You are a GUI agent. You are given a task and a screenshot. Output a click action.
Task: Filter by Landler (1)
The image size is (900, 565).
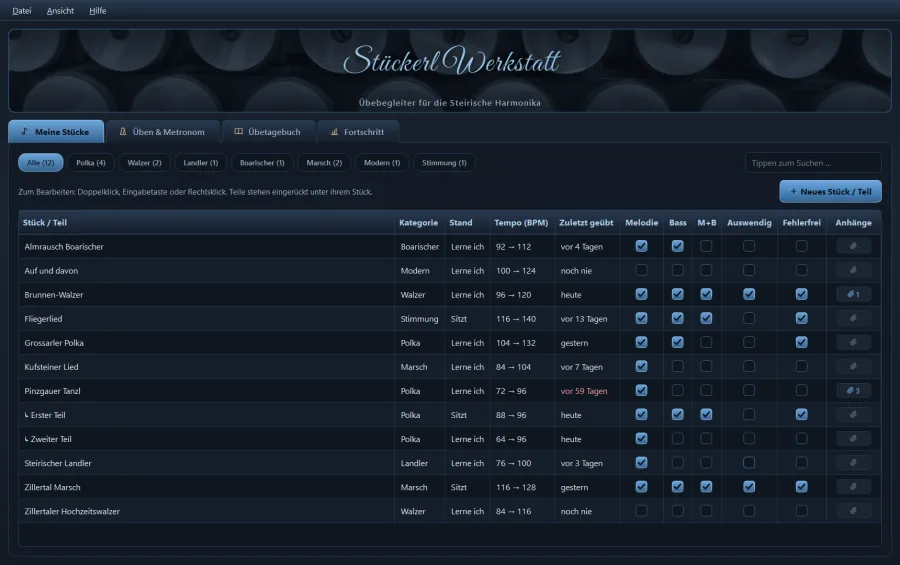click(200, 162)
